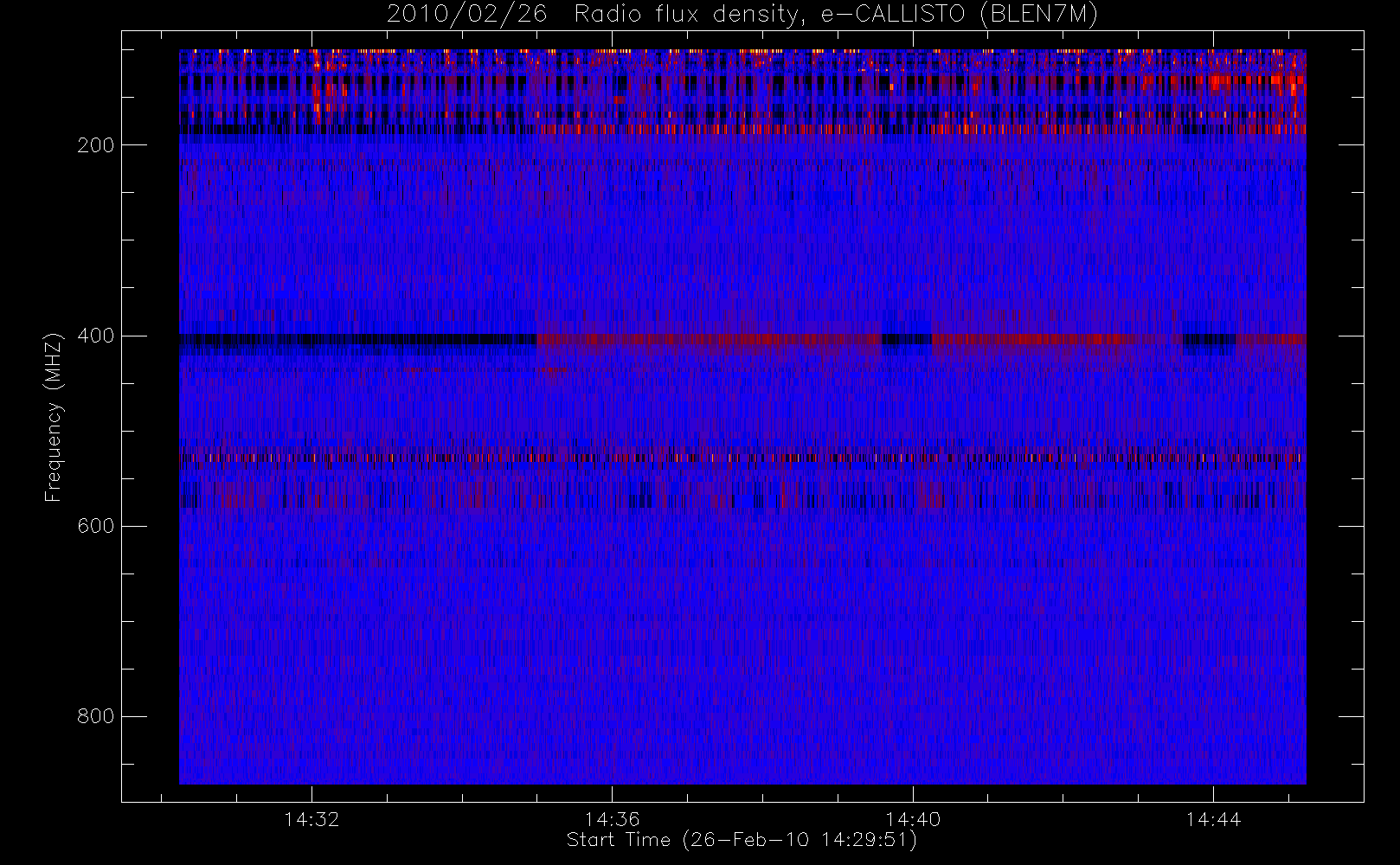Click the 14:36 time tick label
The image size is (1400, 865).
(612, 819)
